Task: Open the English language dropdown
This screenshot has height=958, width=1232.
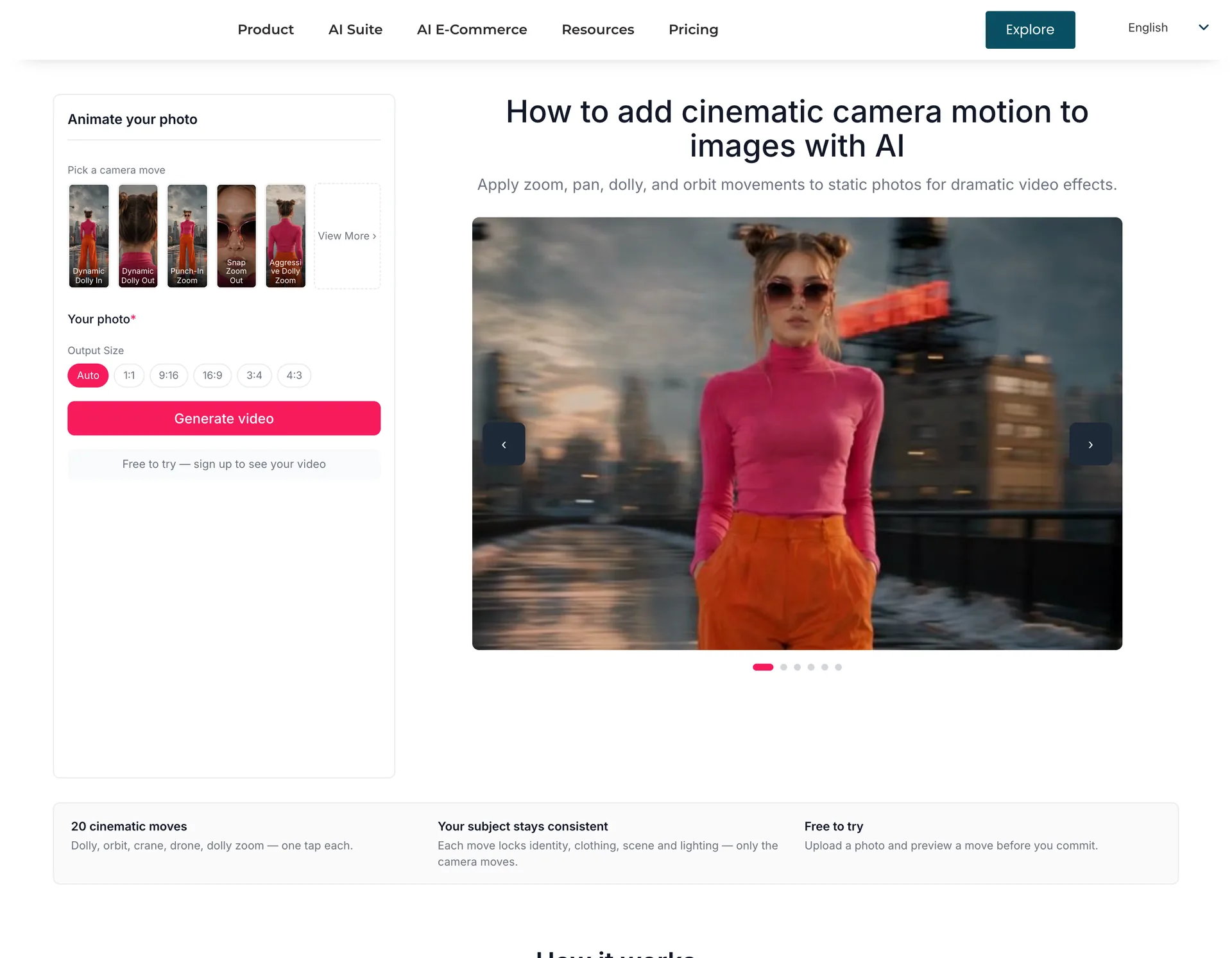Action: (x=1168, y=28)
